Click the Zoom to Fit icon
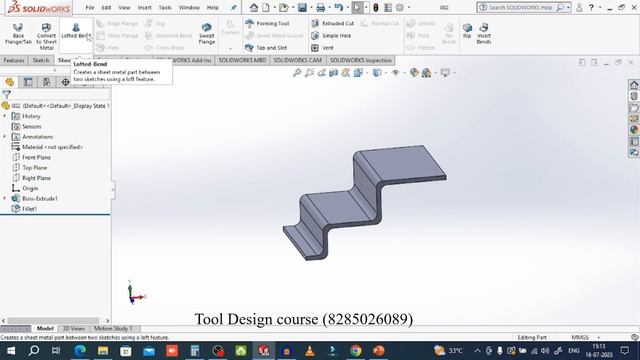The image size is (640, 360). pyautogui.click(x=297, y=73)
